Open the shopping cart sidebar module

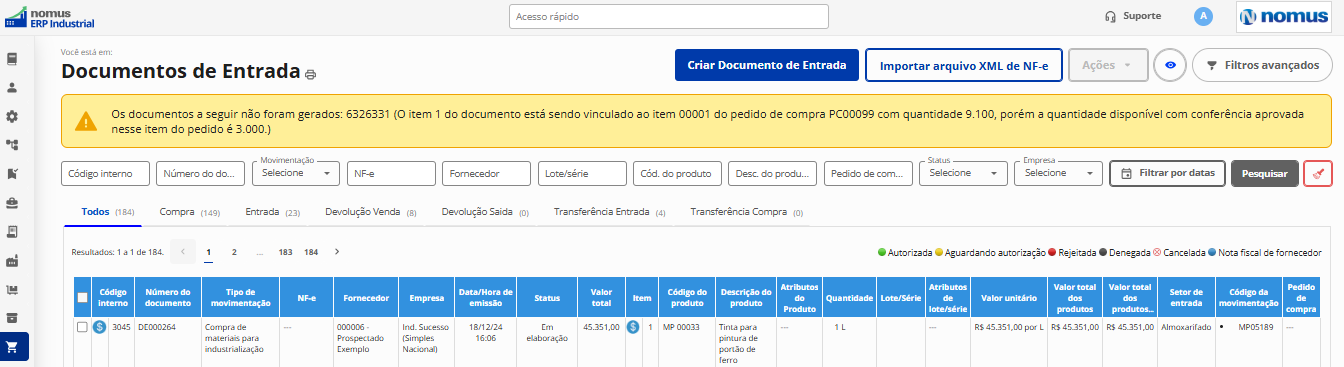point(13,347)
